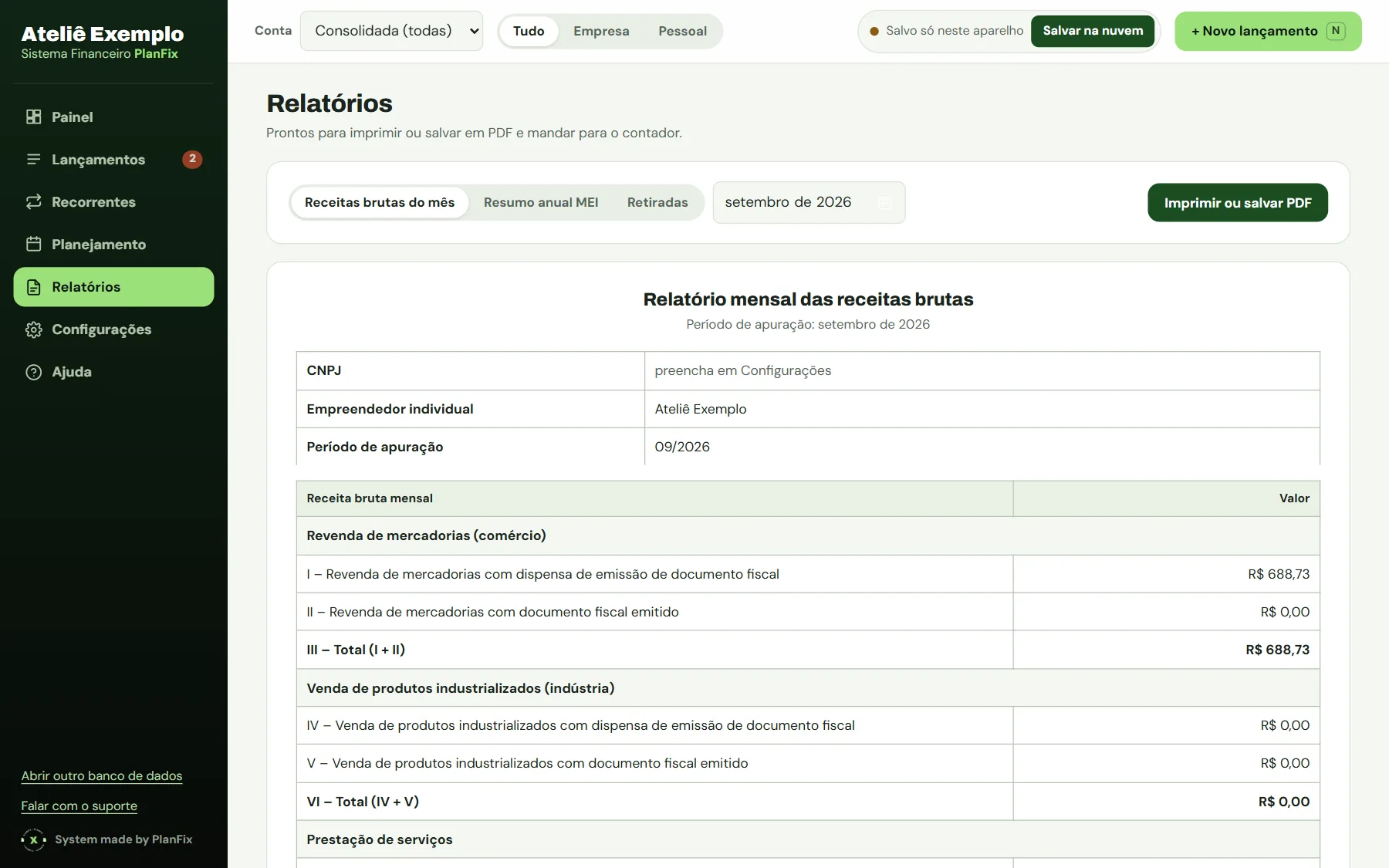This screenshot has width=1389, height=868.
Task: Open the Conta dropdown Consolidada (todas)
Action: click(391, 31)
